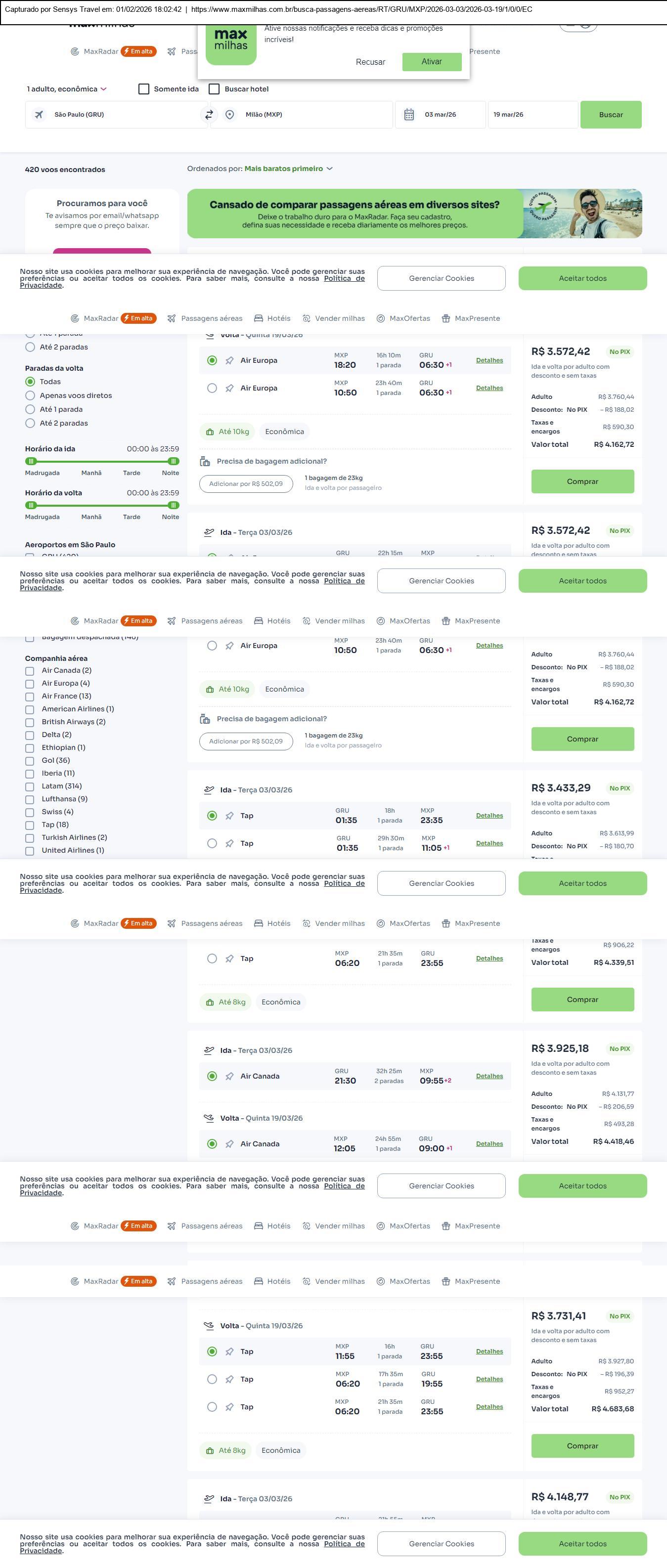Open the '1 adulto, econômica' passenger dropdown
The width and height of the screenshot is (667, 1568).
point(66,89)
